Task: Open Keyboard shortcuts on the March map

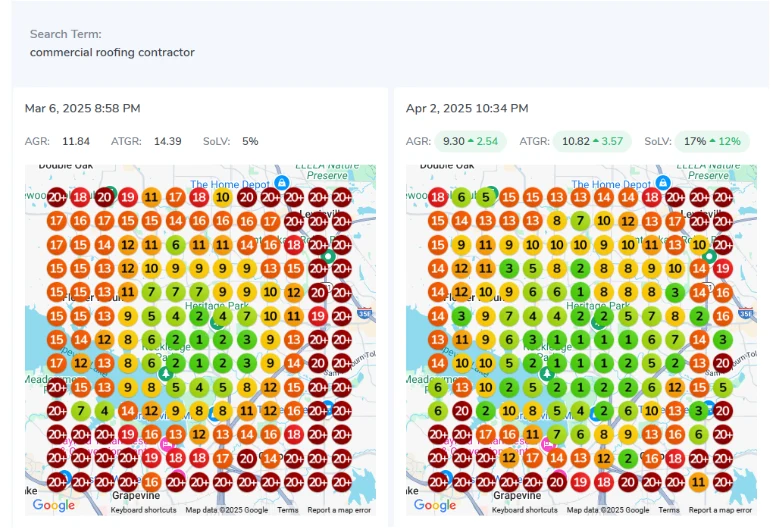Action: tap(143, 510)
